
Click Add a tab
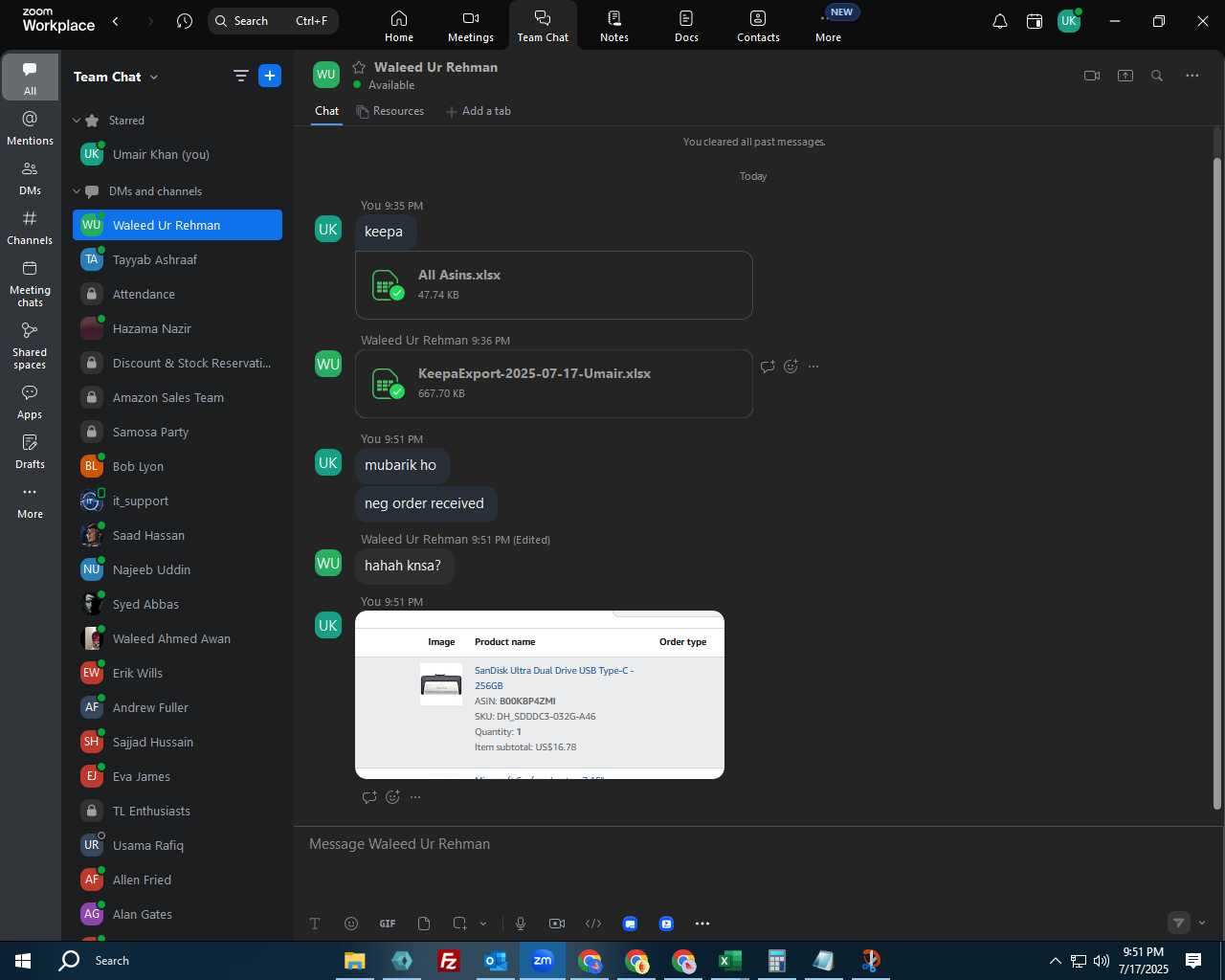coord(478,111)
